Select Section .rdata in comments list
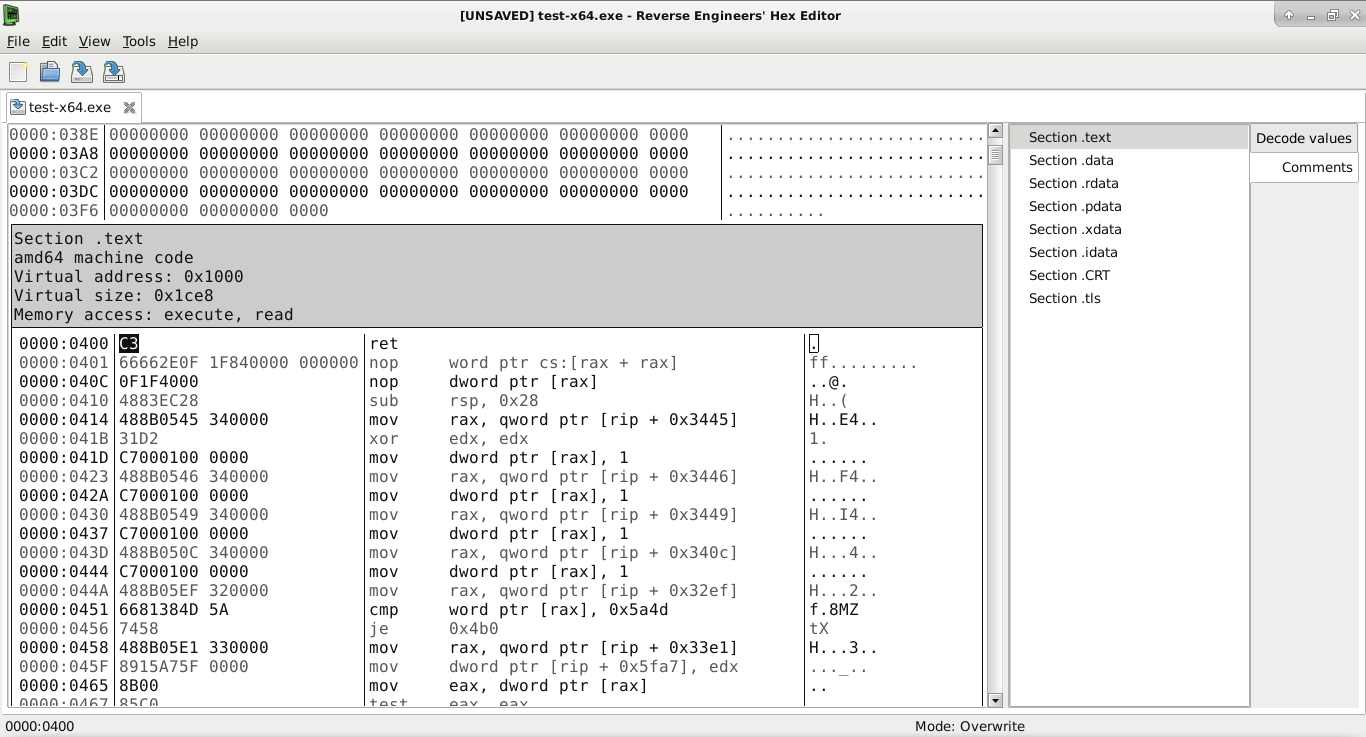 click(x=1129, y=183)
